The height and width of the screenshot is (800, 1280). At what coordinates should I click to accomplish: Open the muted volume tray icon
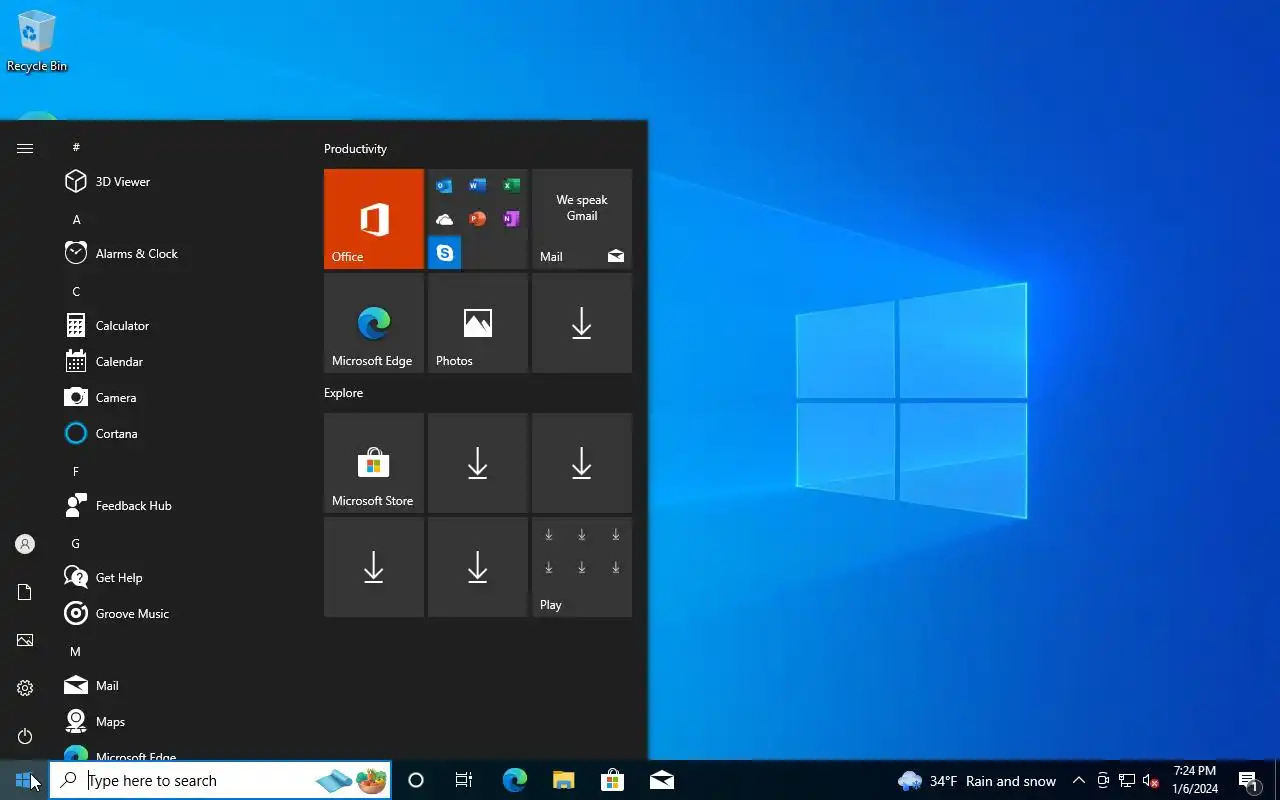(x=1151, y=781)
